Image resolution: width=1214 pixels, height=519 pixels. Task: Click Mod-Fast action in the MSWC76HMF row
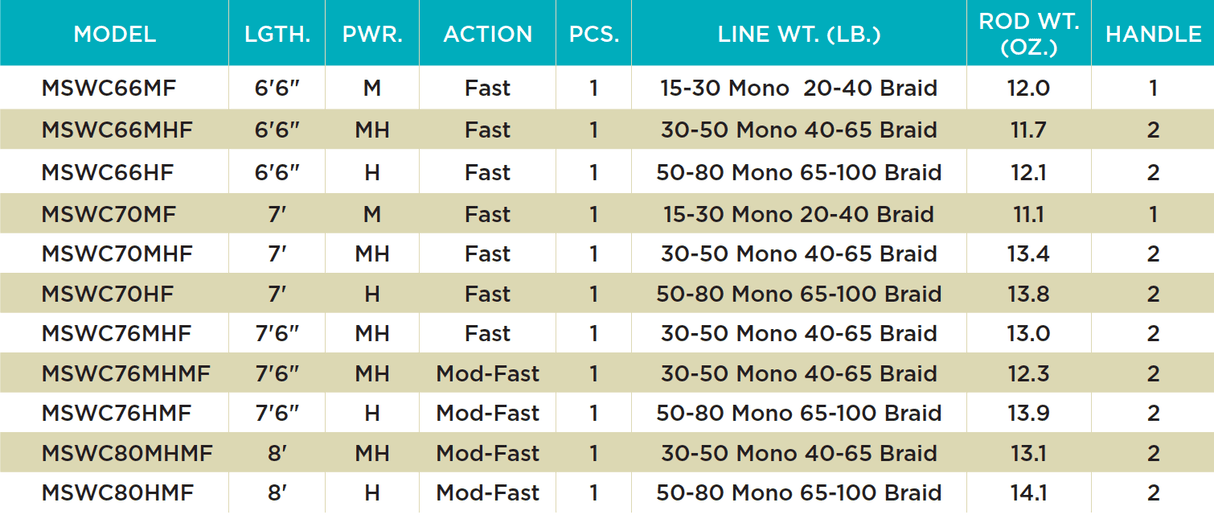[x=487, y=413]
